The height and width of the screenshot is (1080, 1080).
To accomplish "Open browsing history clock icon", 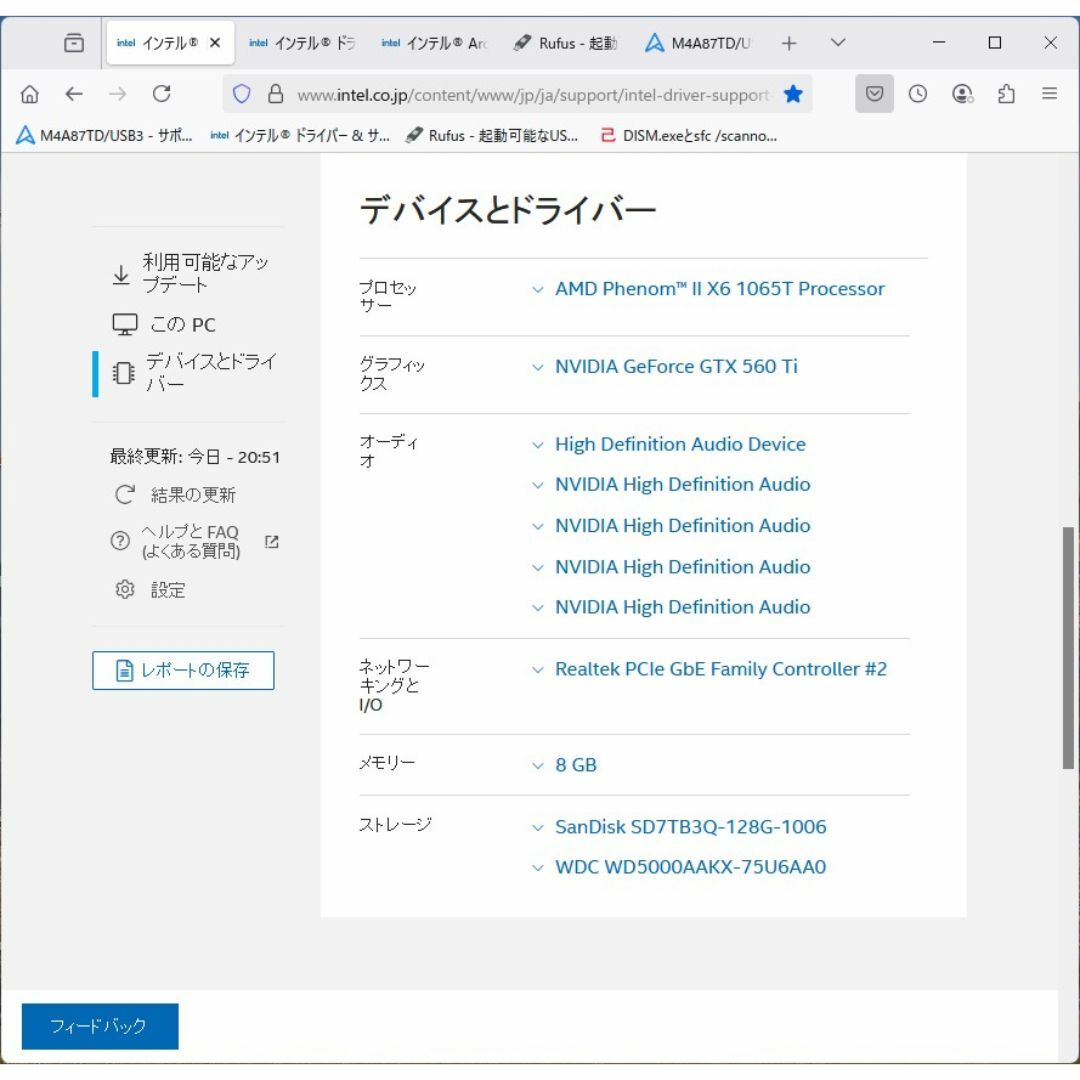I will click(917, 94).
